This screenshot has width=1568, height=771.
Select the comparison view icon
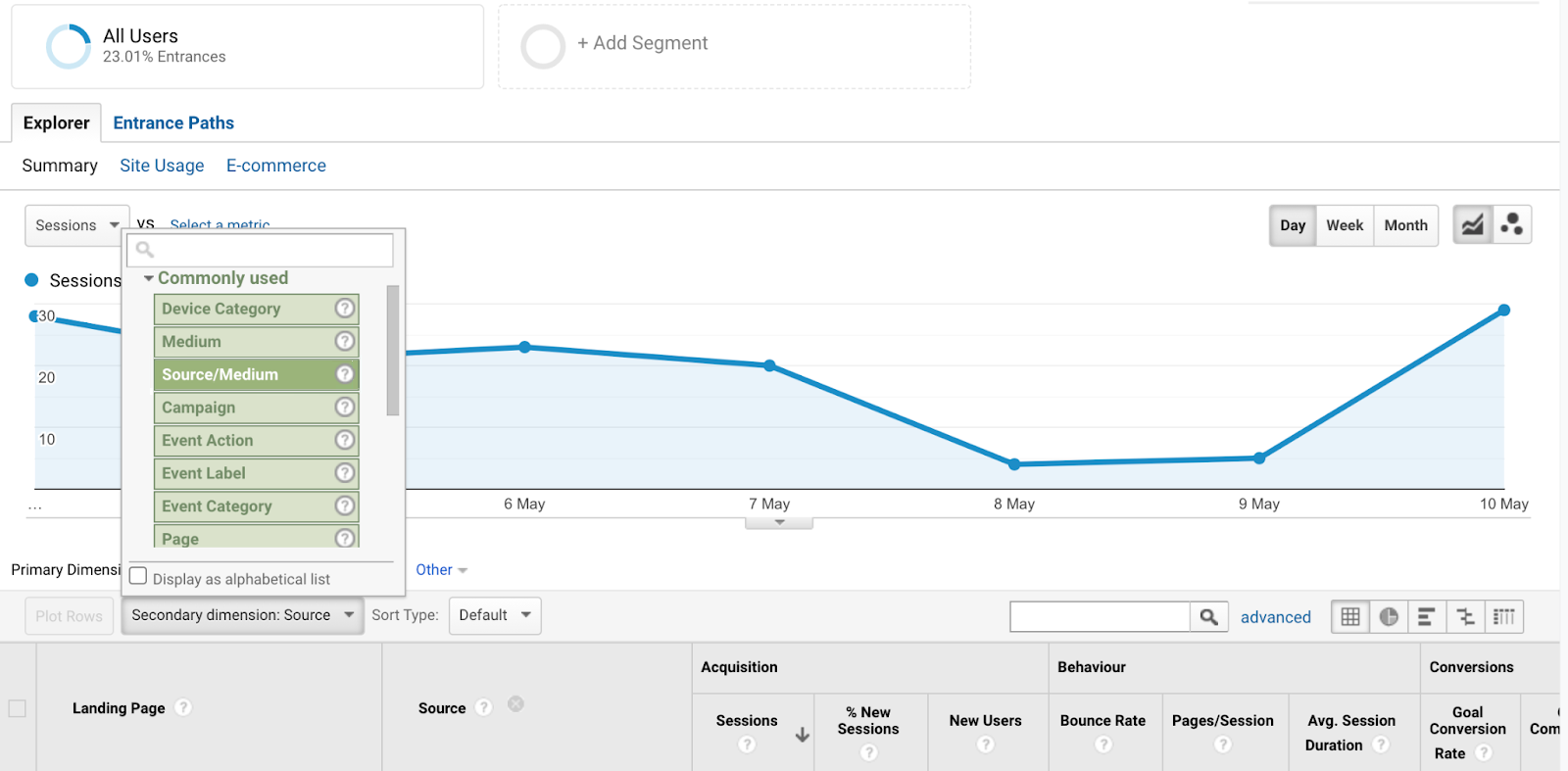click(1465, 616)
